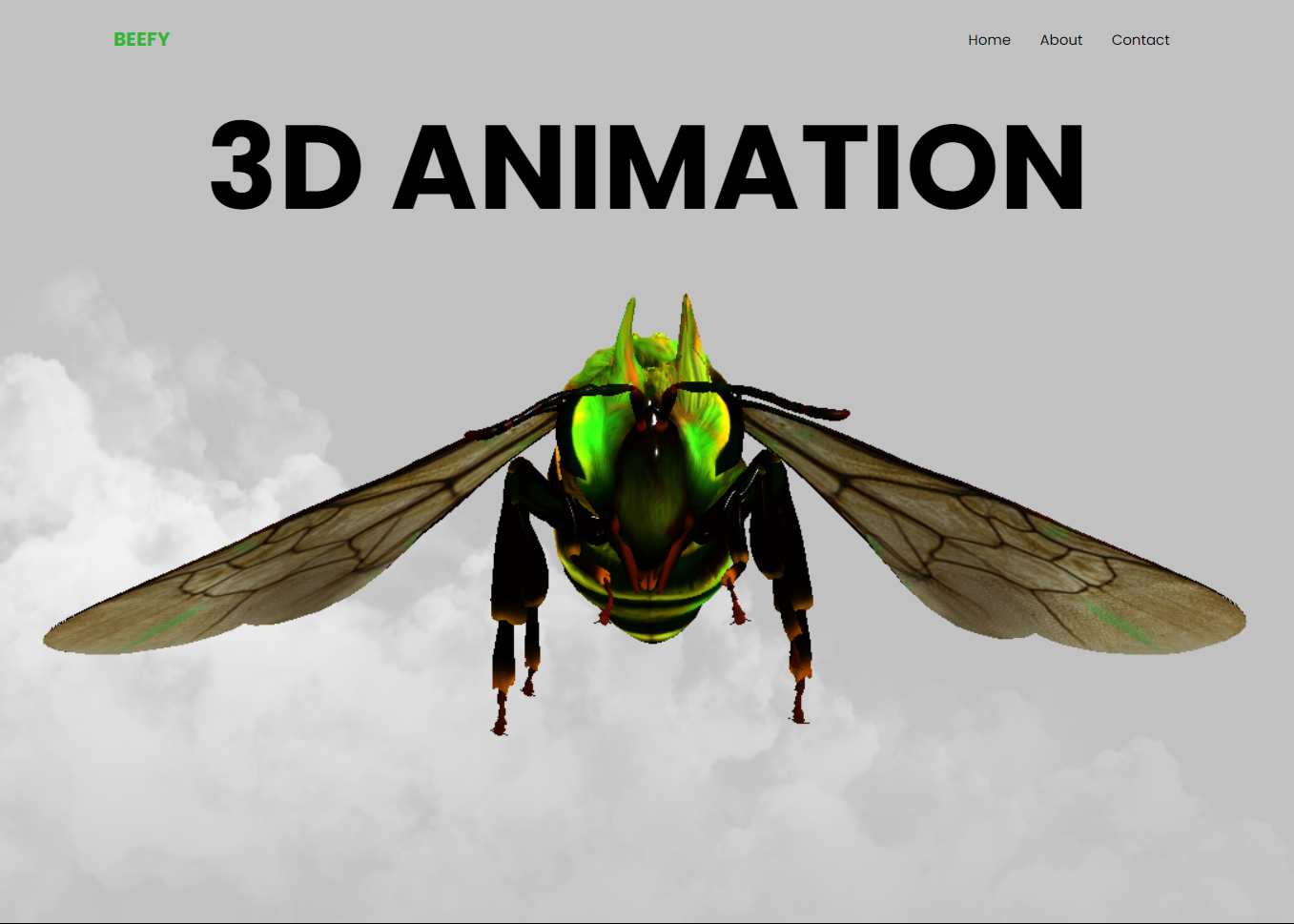Click the word ANIMATION in the heading
Image resolution: width=1294 pixels, height=924 pixels.
[738, 167]
